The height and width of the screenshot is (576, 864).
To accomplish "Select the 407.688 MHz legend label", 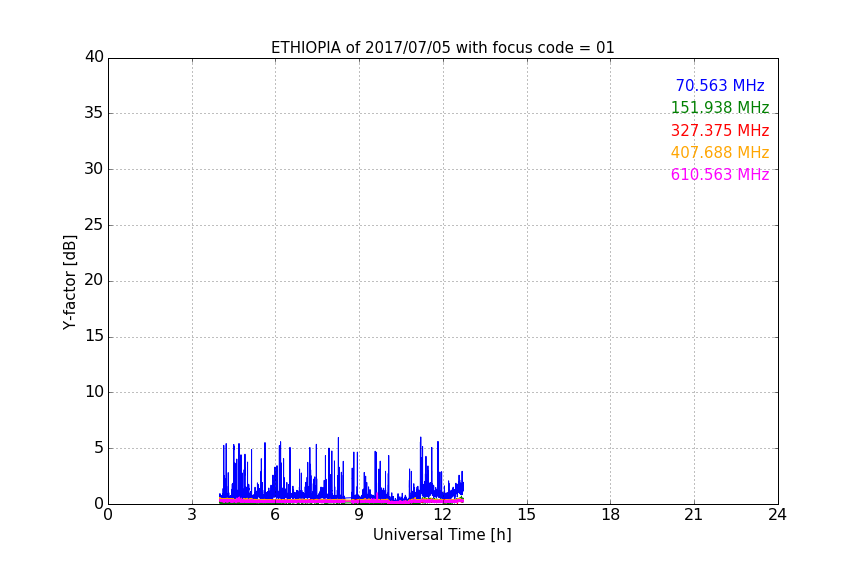I will (x=720, y=152).
